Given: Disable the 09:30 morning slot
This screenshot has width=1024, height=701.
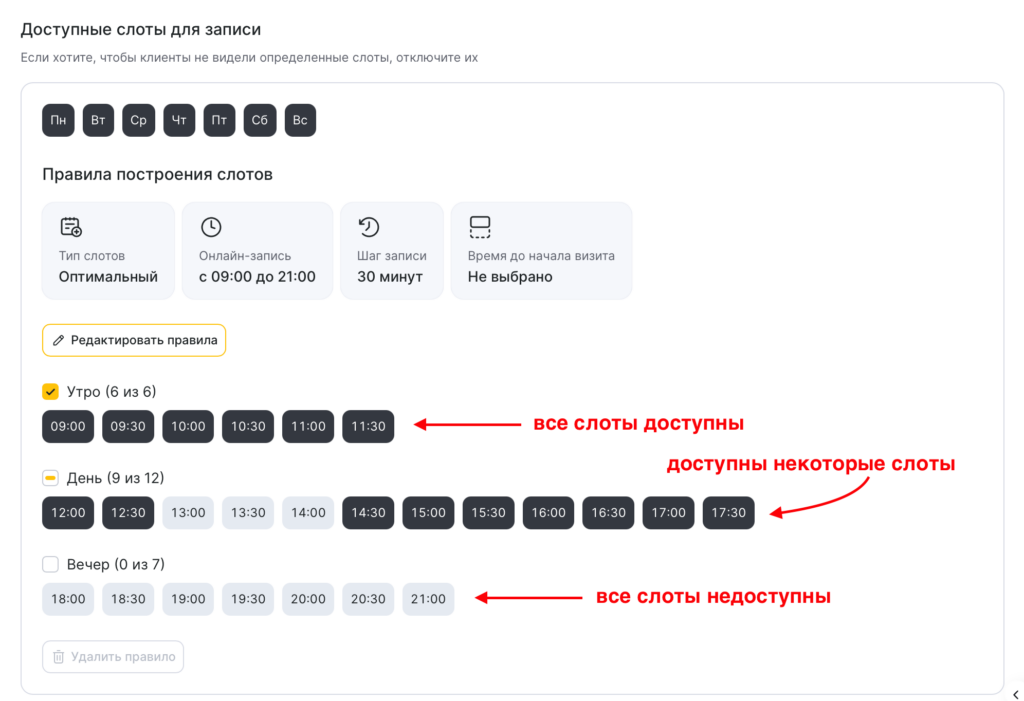Looking at the screenshot, I should 128,426.
